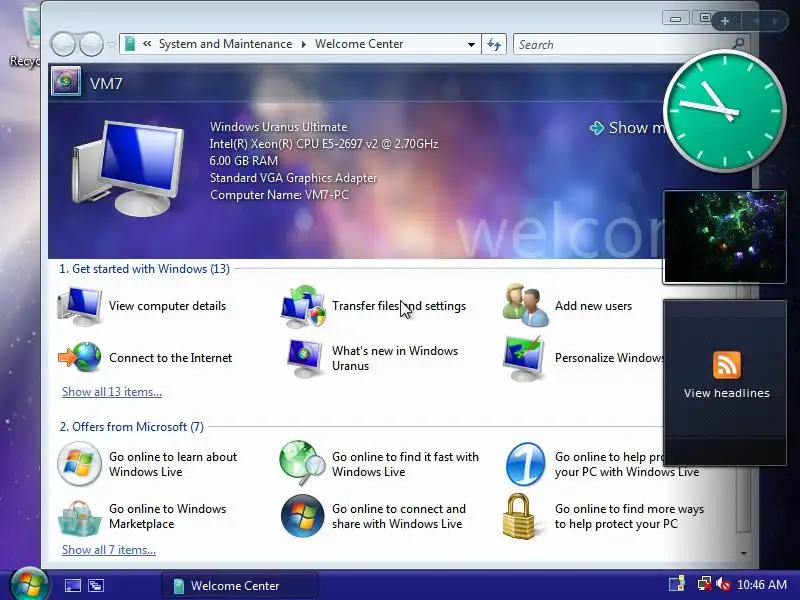Click the Show more details link
Viewport: 800px width, 600px height.
628,128
